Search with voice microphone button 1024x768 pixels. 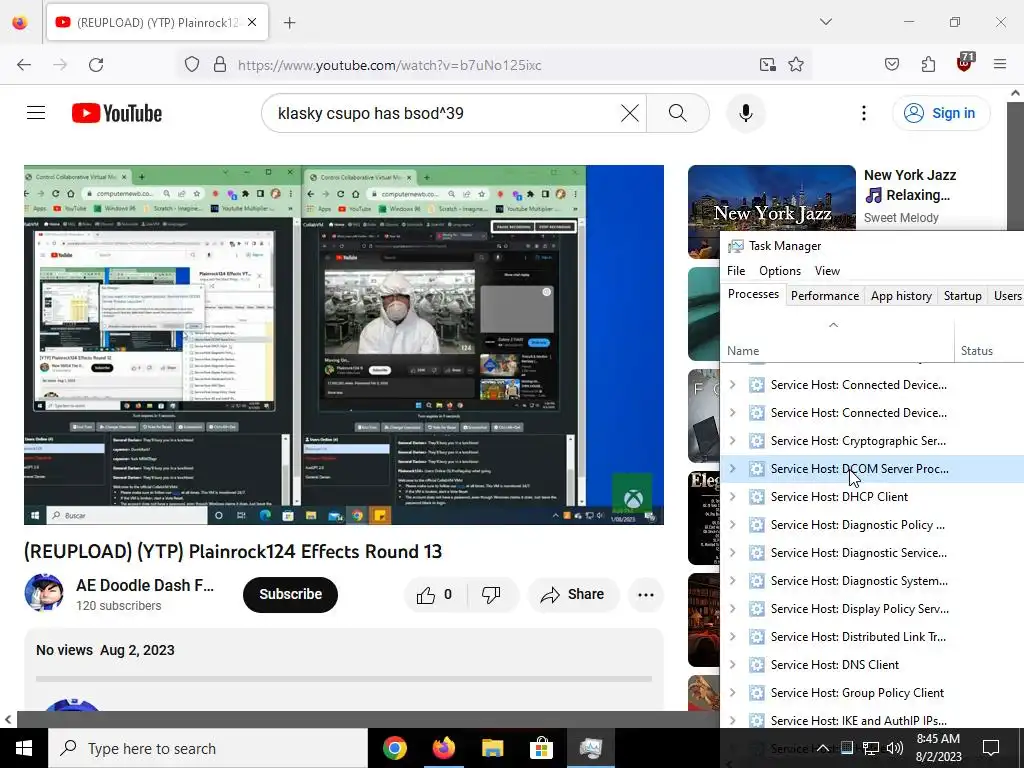tap(746, 113)
